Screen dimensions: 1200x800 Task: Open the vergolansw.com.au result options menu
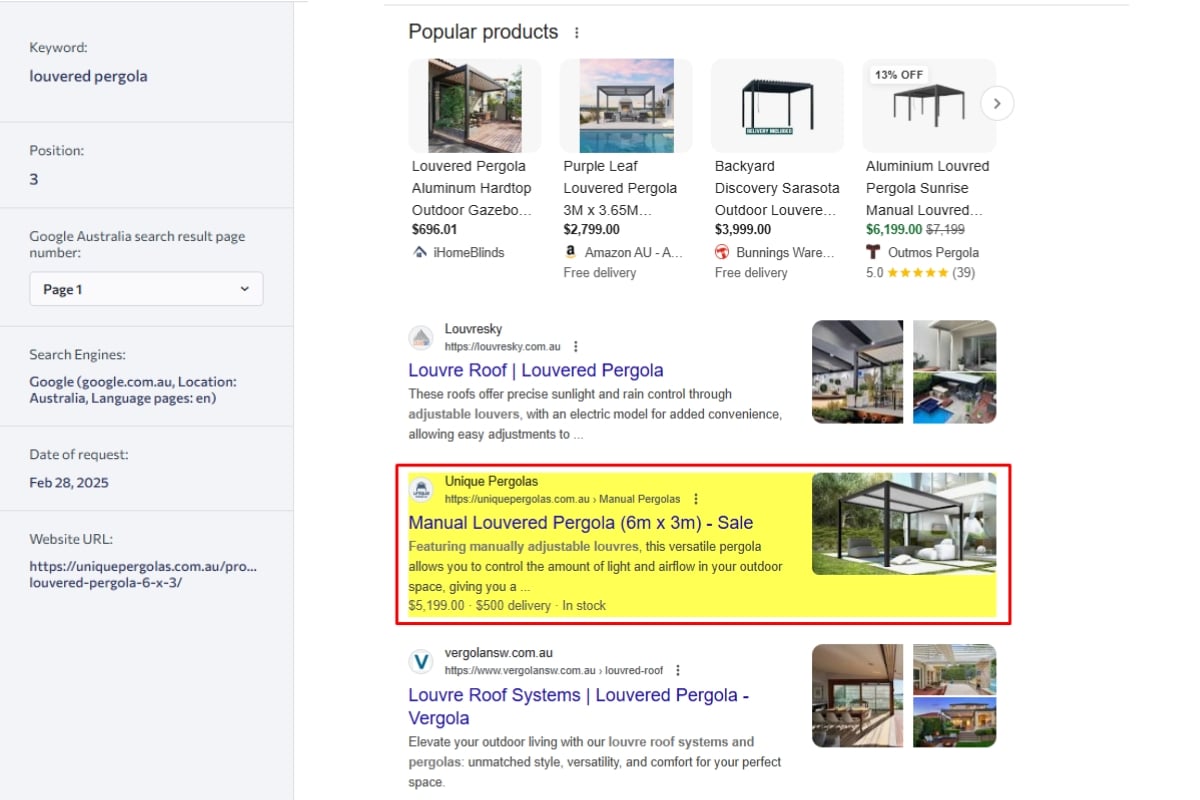[x=678, y=670]
